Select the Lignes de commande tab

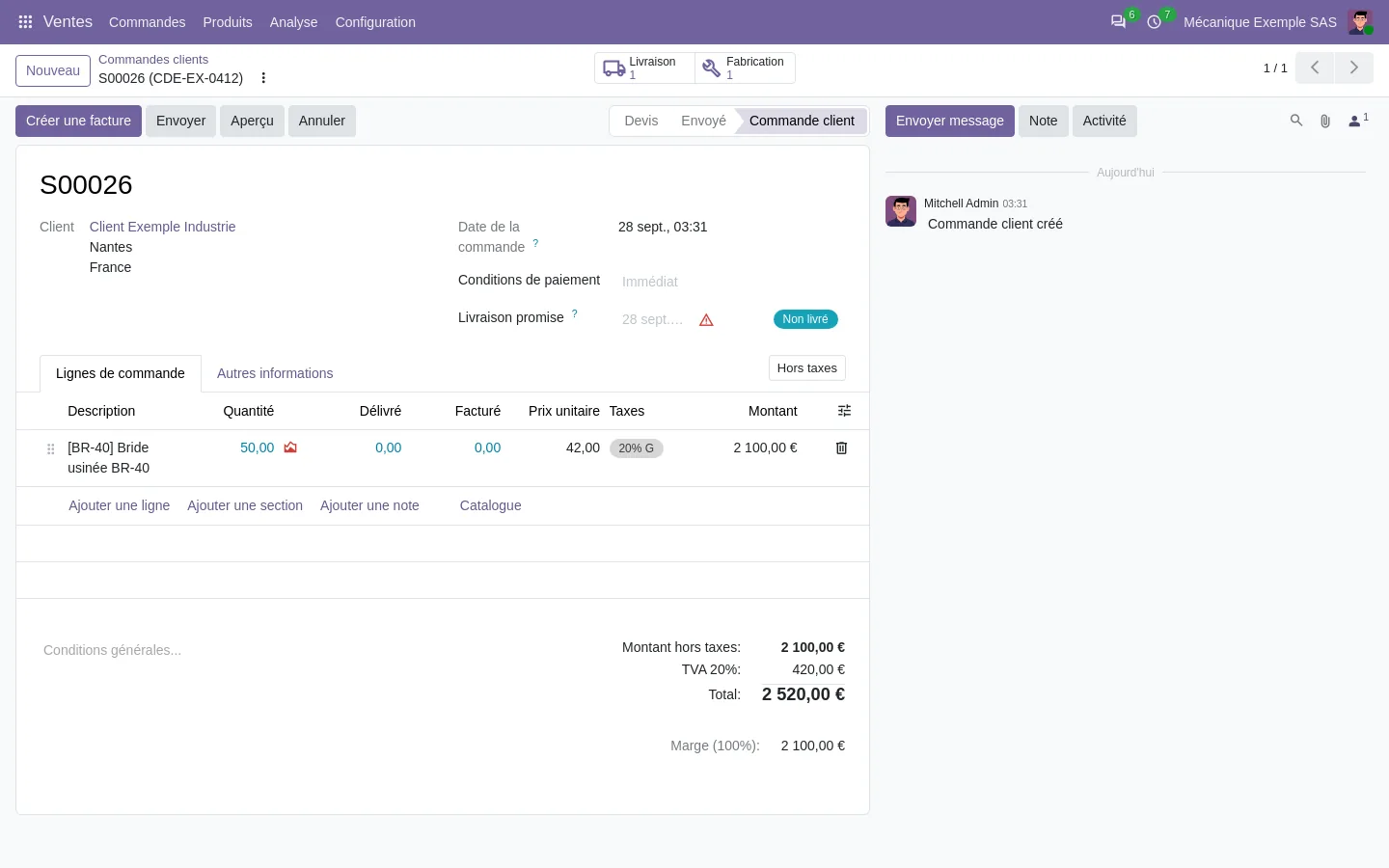click(121, 373)
